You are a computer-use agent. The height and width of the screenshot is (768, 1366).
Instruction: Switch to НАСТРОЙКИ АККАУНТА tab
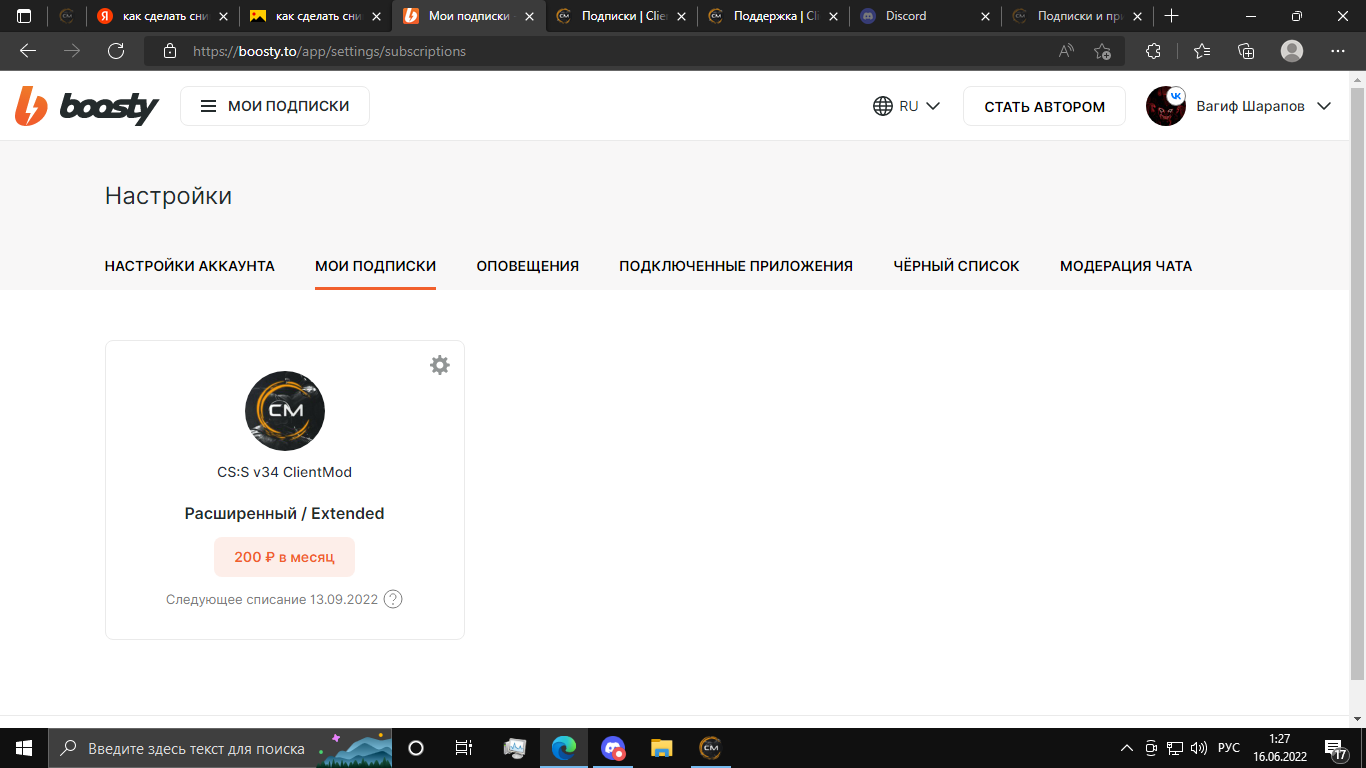tap(189, 266)
